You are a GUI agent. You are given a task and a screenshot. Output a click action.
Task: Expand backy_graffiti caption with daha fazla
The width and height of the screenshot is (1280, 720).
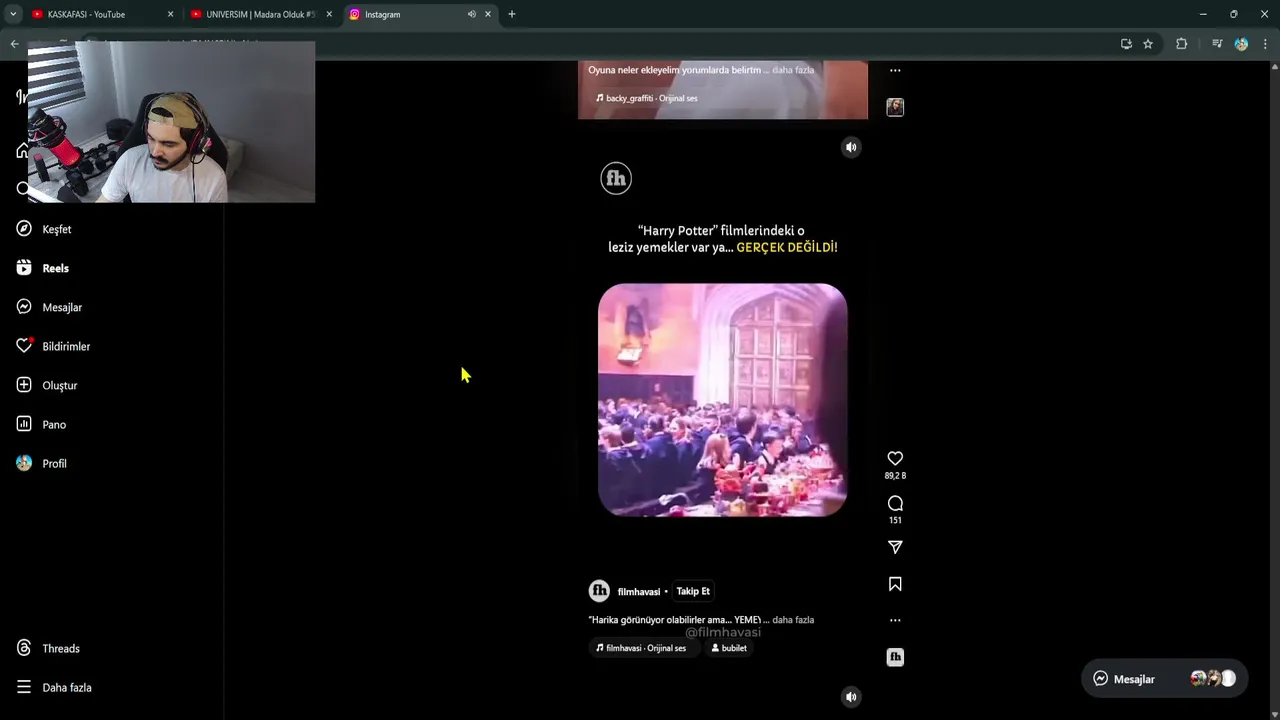(x=793, y=70)
